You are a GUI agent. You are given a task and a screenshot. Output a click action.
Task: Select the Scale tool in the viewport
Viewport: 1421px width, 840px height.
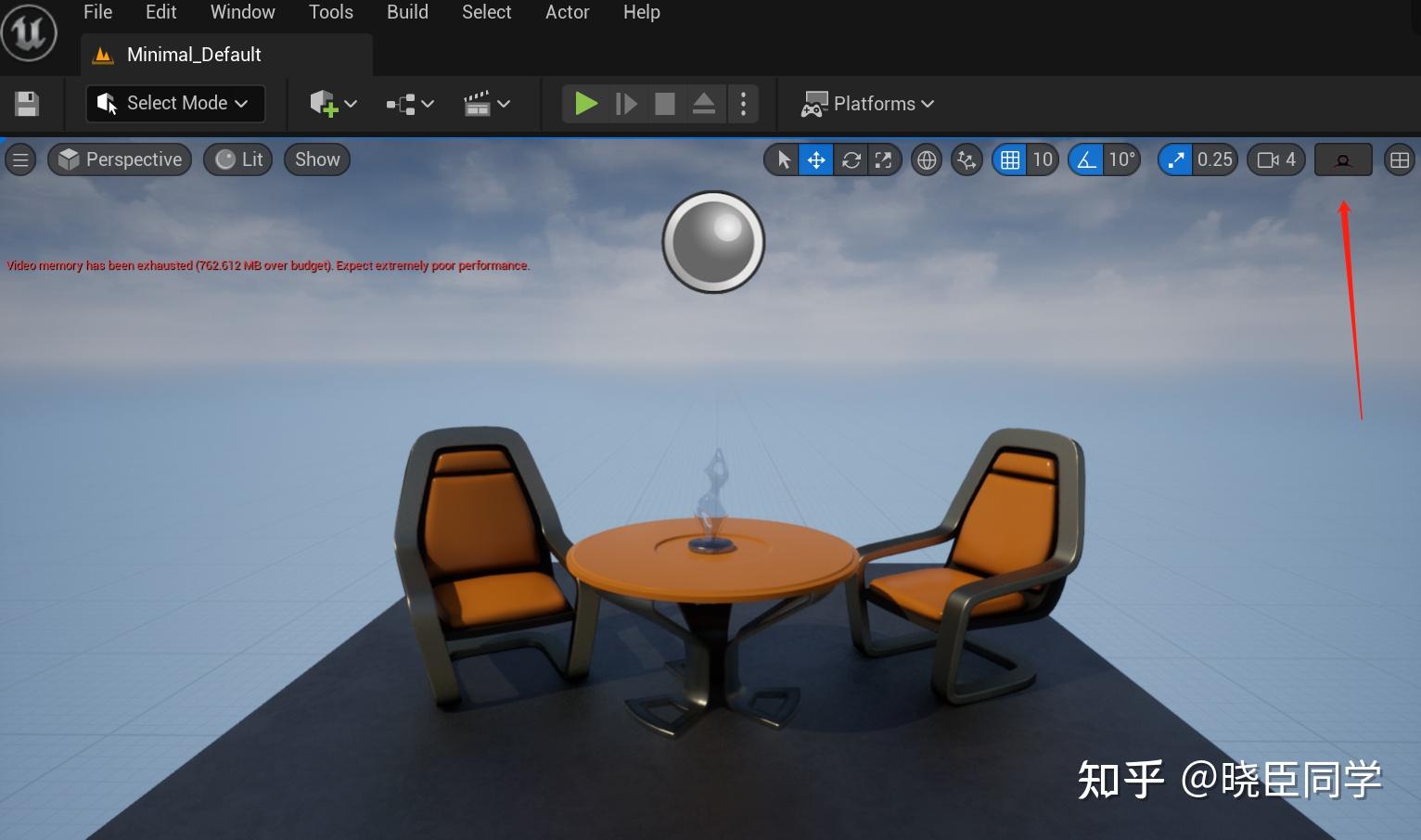[x=884, y=159]
